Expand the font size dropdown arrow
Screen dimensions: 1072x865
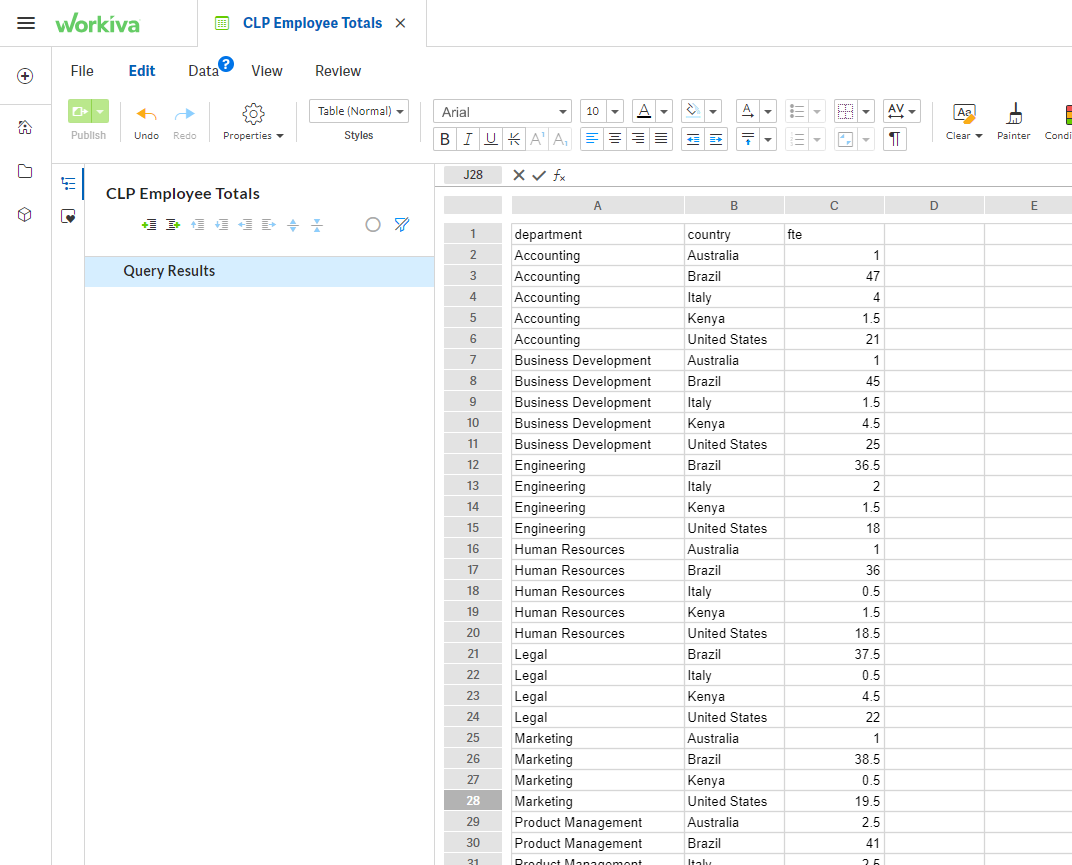click(x=615, y=111)
